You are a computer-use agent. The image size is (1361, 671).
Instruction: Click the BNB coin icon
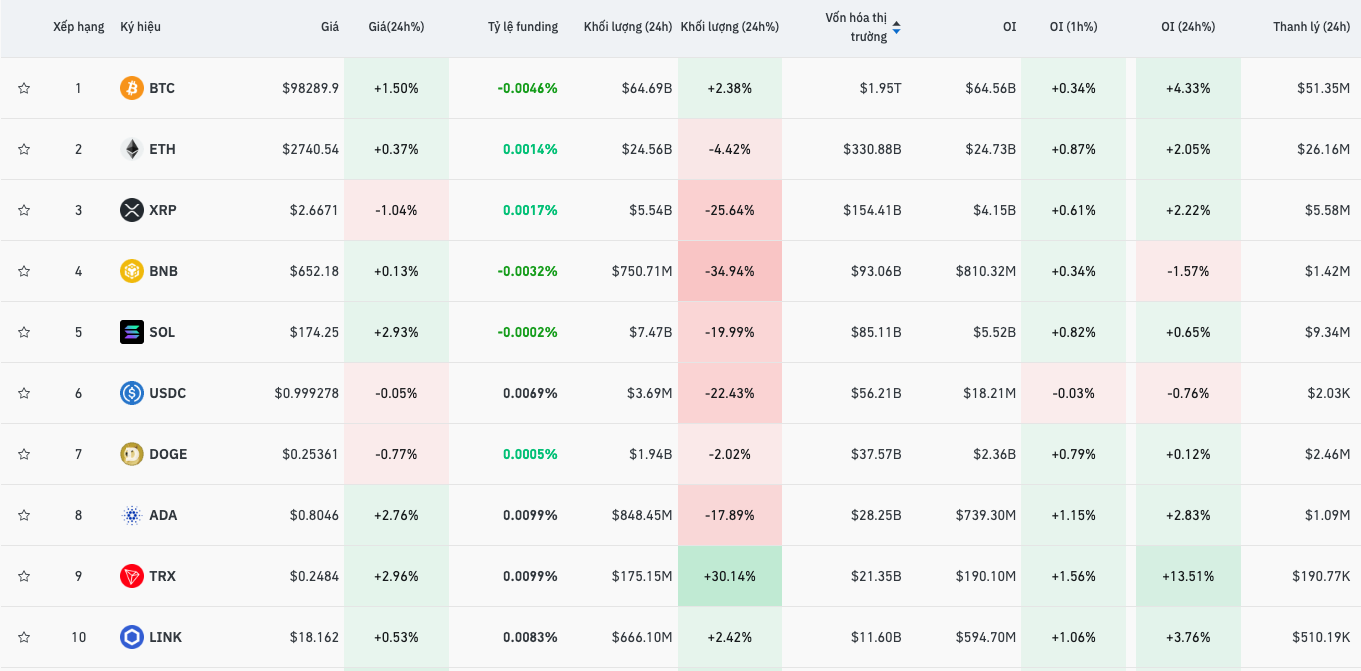(x=132, y=272)
